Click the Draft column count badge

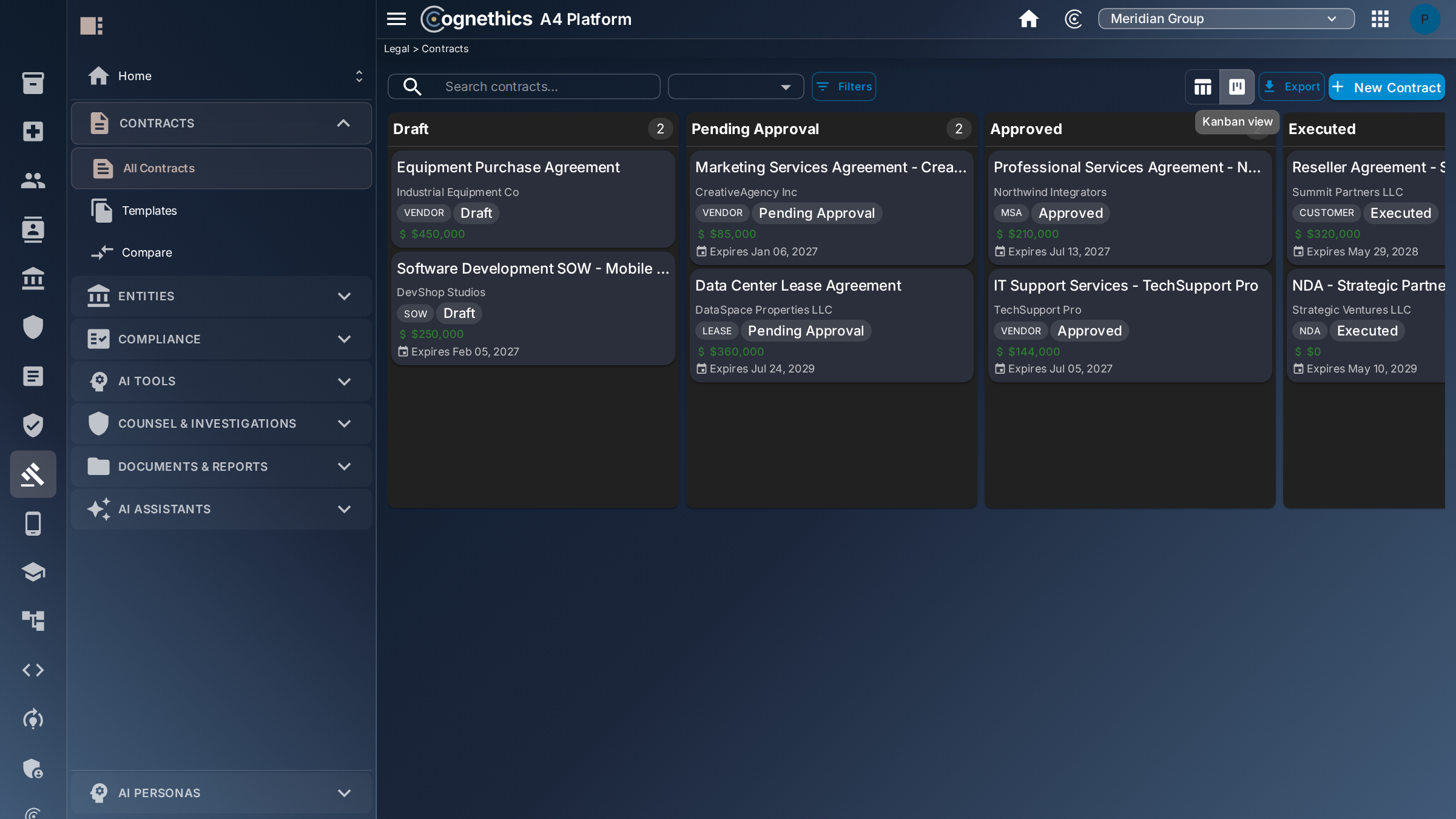click(x=660, y=129)
